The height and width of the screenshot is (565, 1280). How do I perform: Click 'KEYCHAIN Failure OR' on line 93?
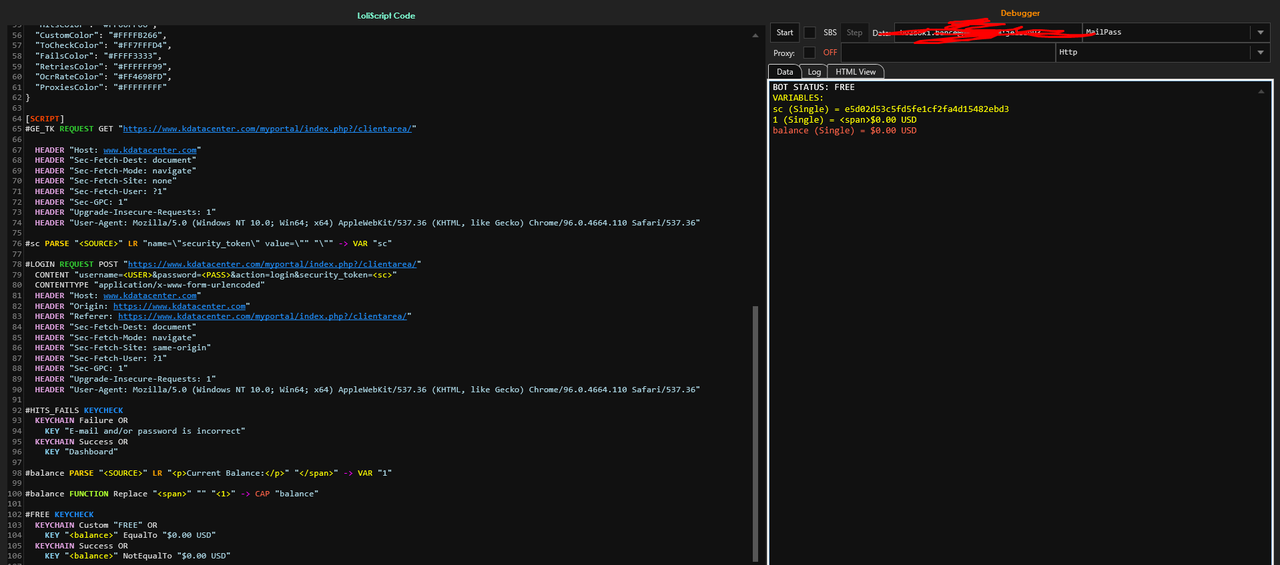pyautogui.click(x=82, y=420)
